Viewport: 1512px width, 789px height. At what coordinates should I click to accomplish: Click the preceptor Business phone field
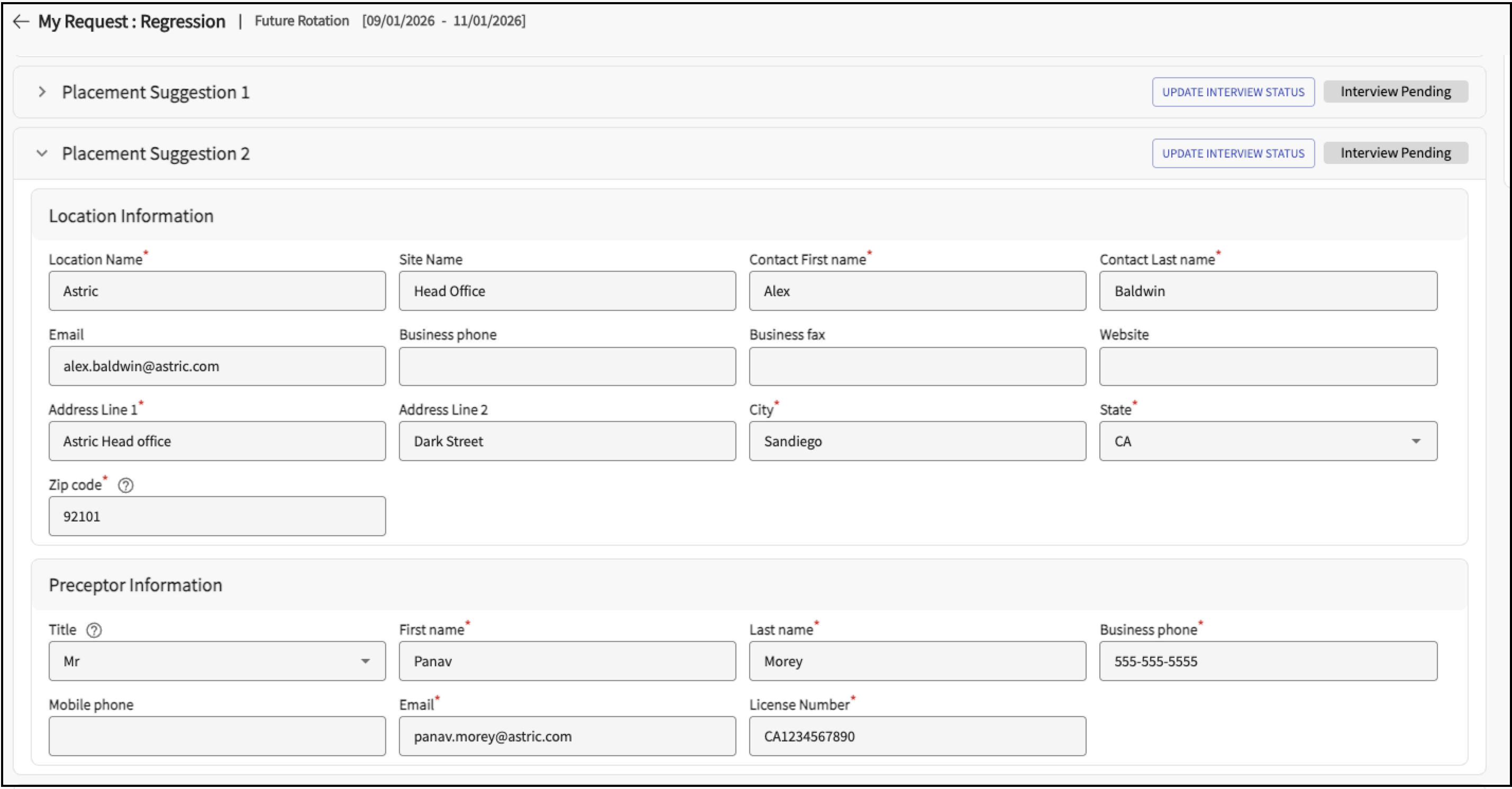pyautogui.click(x=1268, y=661)
